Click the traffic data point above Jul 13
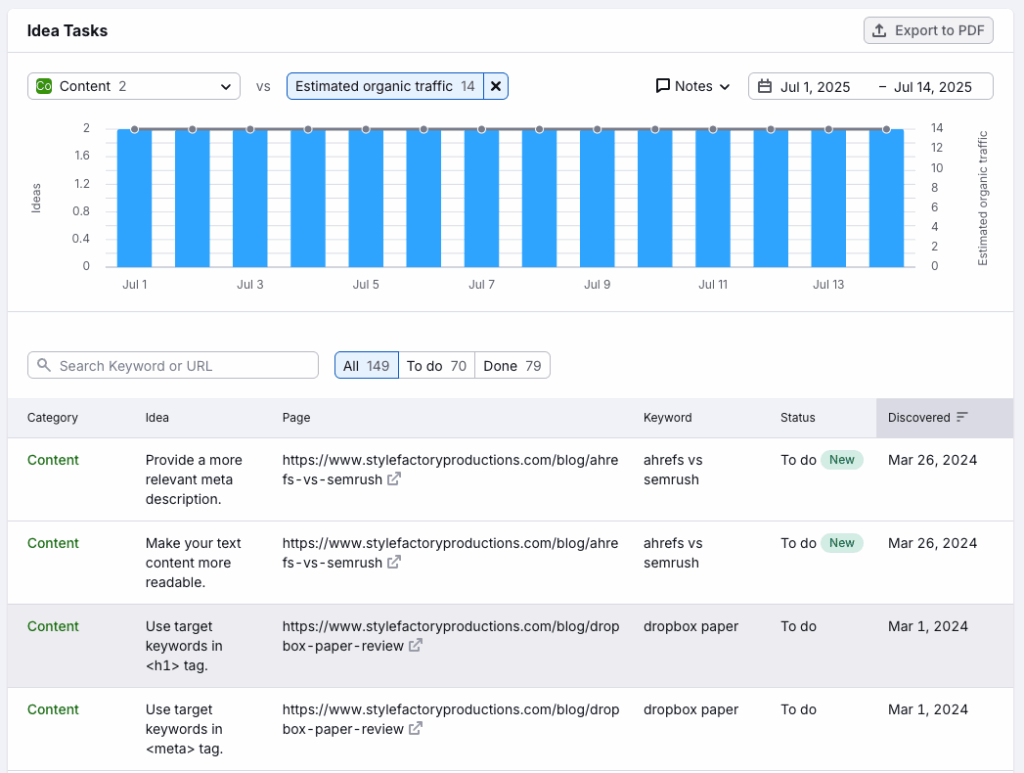The height and width of the screenshot is (773, 1024). point(829,129)
